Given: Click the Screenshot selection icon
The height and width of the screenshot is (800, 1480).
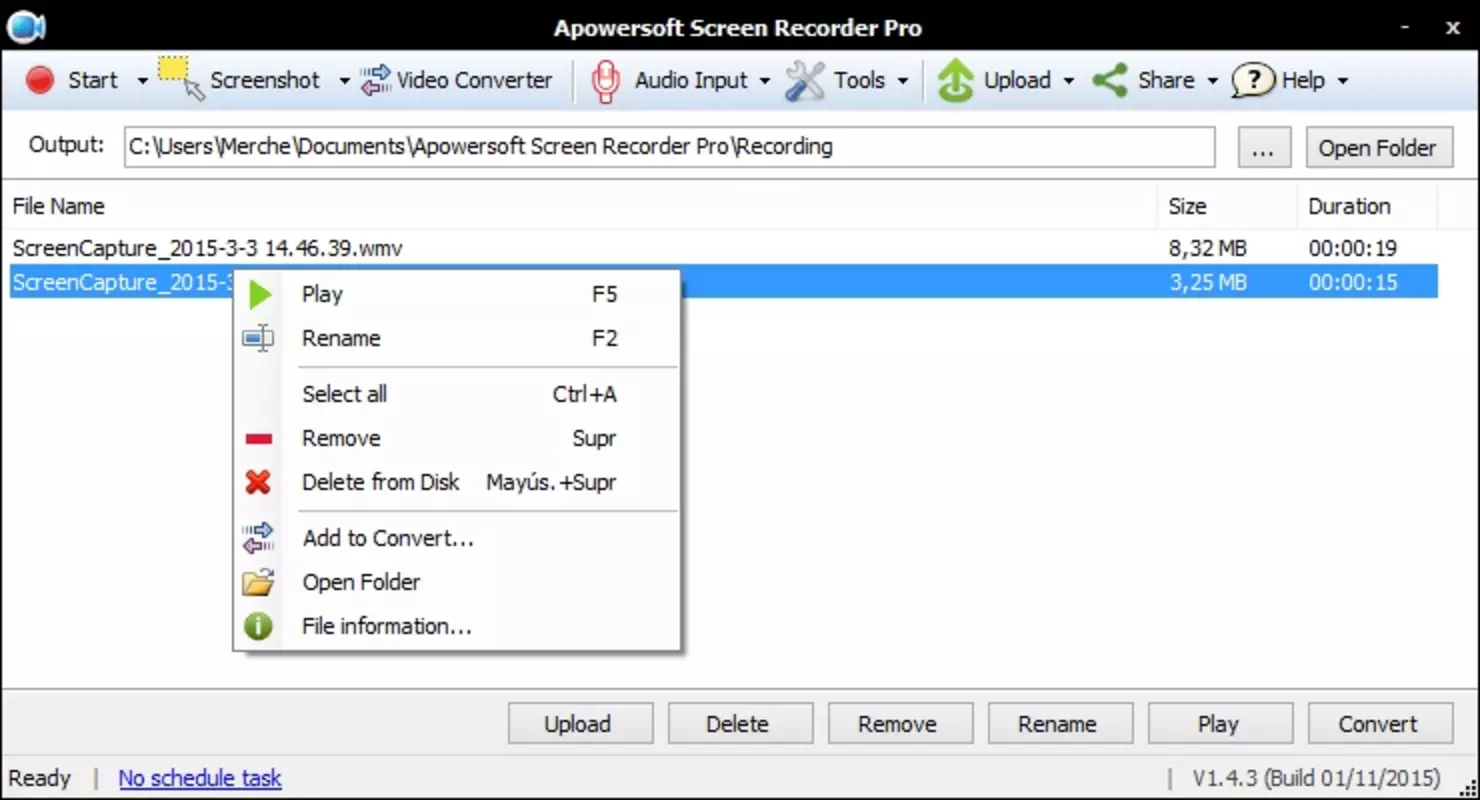Looking at the screenshot, I should pos(181,79).
